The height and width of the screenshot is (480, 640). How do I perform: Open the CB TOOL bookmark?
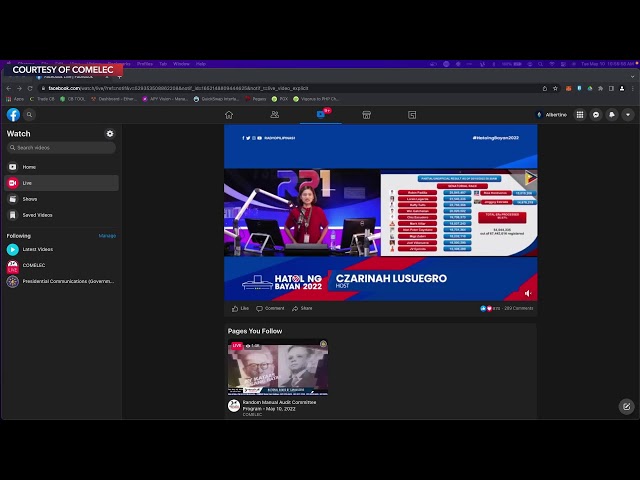[73, 99]
